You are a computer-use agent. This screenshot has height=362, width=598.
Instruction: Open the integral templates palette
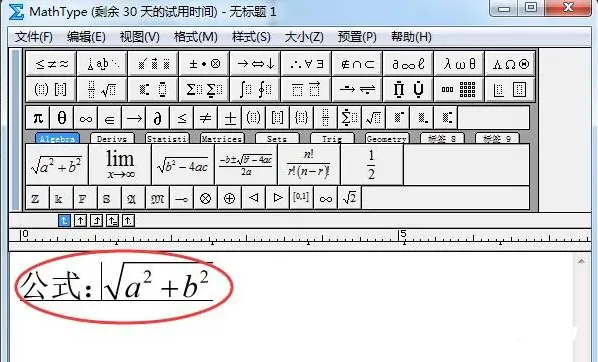[x=256, y=89]
